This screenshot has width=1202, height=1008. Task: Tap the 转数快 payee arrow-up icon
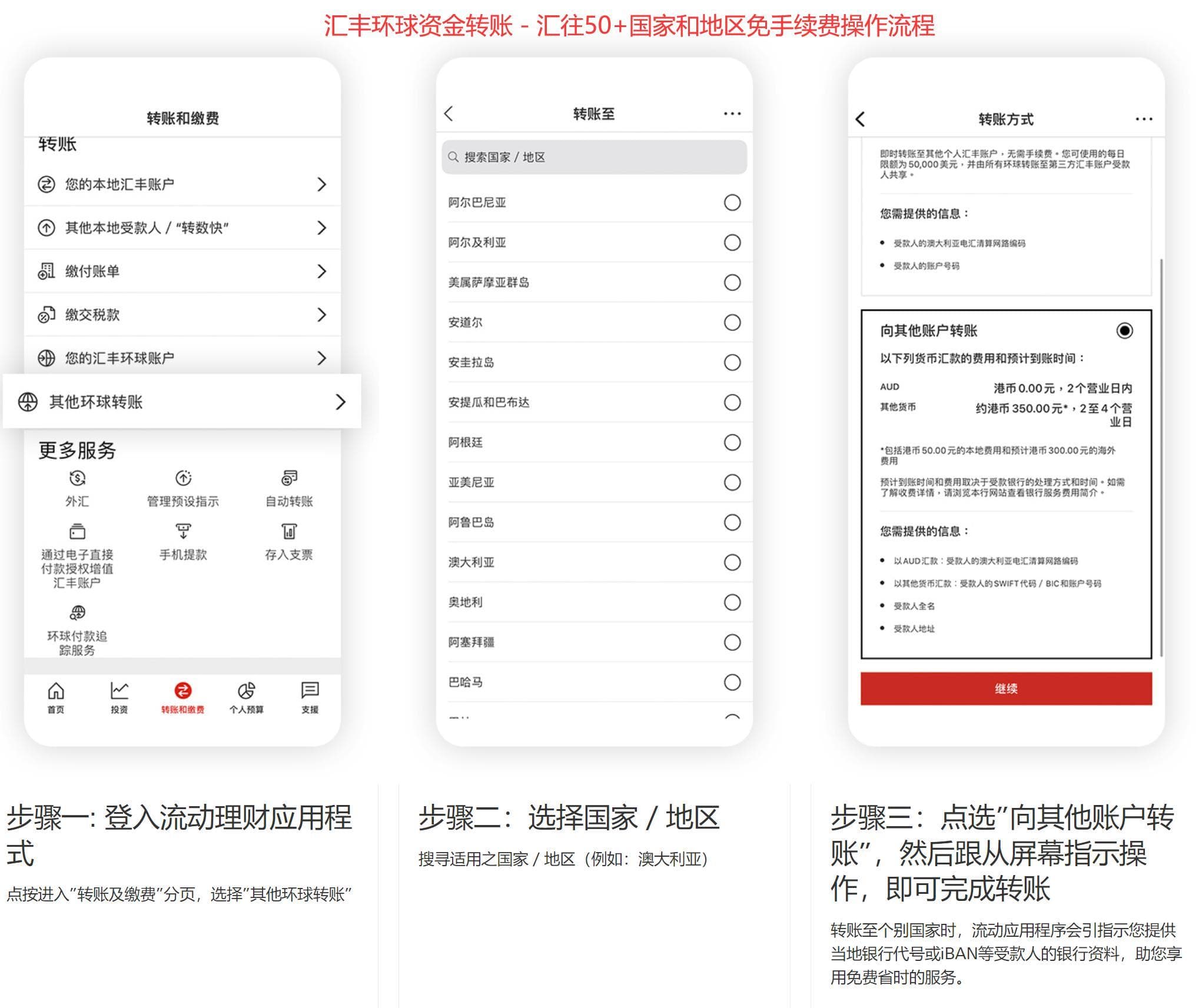47,228
